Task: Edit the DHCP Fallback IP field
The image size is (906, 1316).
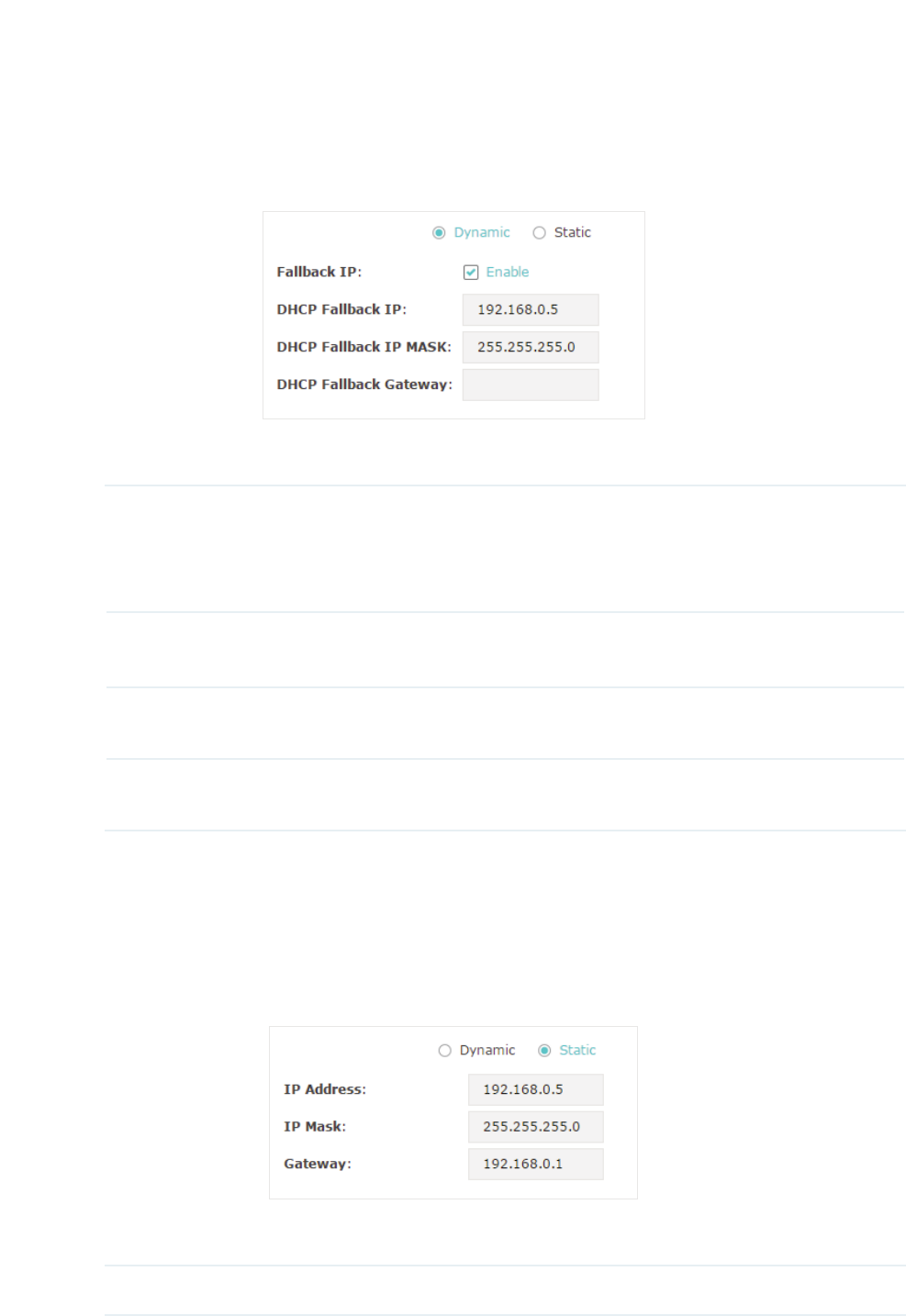Action: [x=531, y=310]
